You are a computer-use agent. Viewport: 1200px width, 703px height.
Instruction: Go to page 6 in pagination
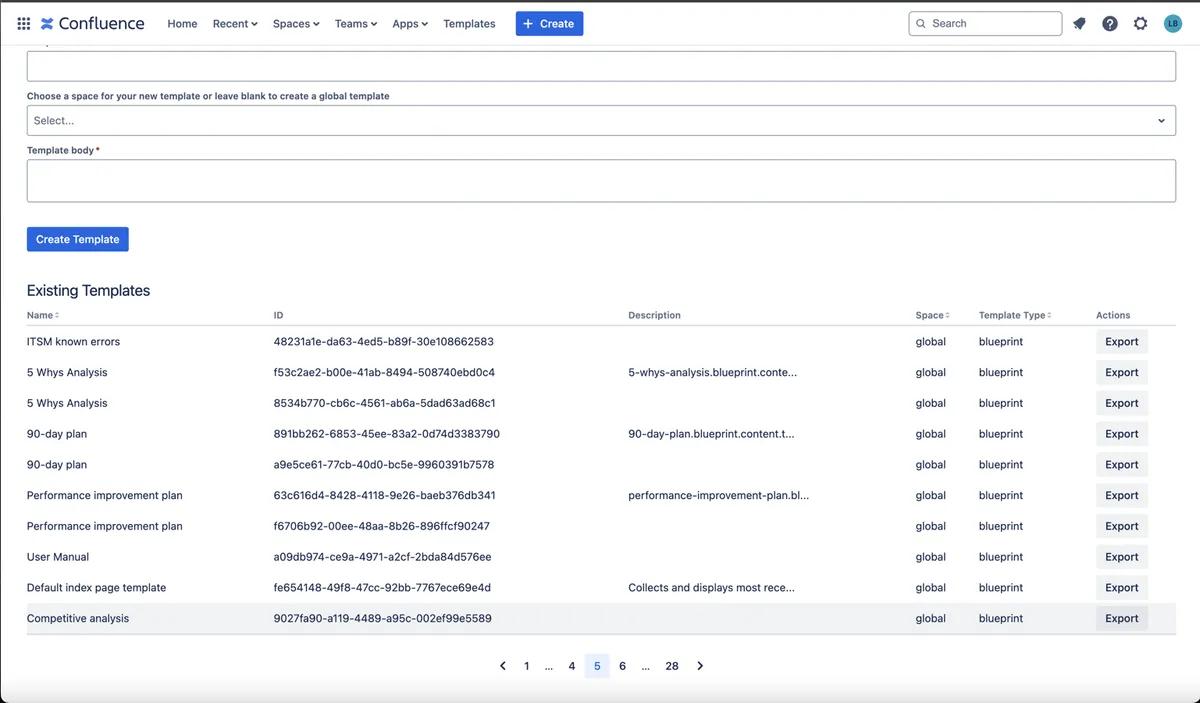coord(622,666)
